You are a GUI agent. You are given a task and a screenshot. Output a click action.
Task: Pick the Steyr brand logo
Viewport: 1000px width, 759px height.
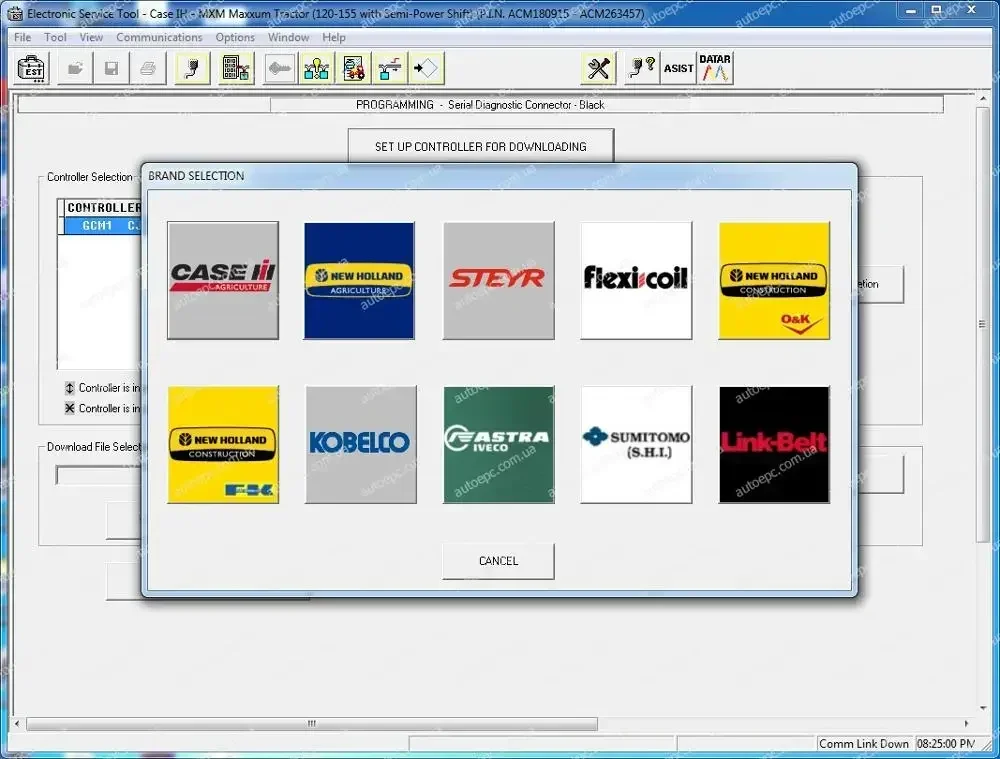coord(498,281)
